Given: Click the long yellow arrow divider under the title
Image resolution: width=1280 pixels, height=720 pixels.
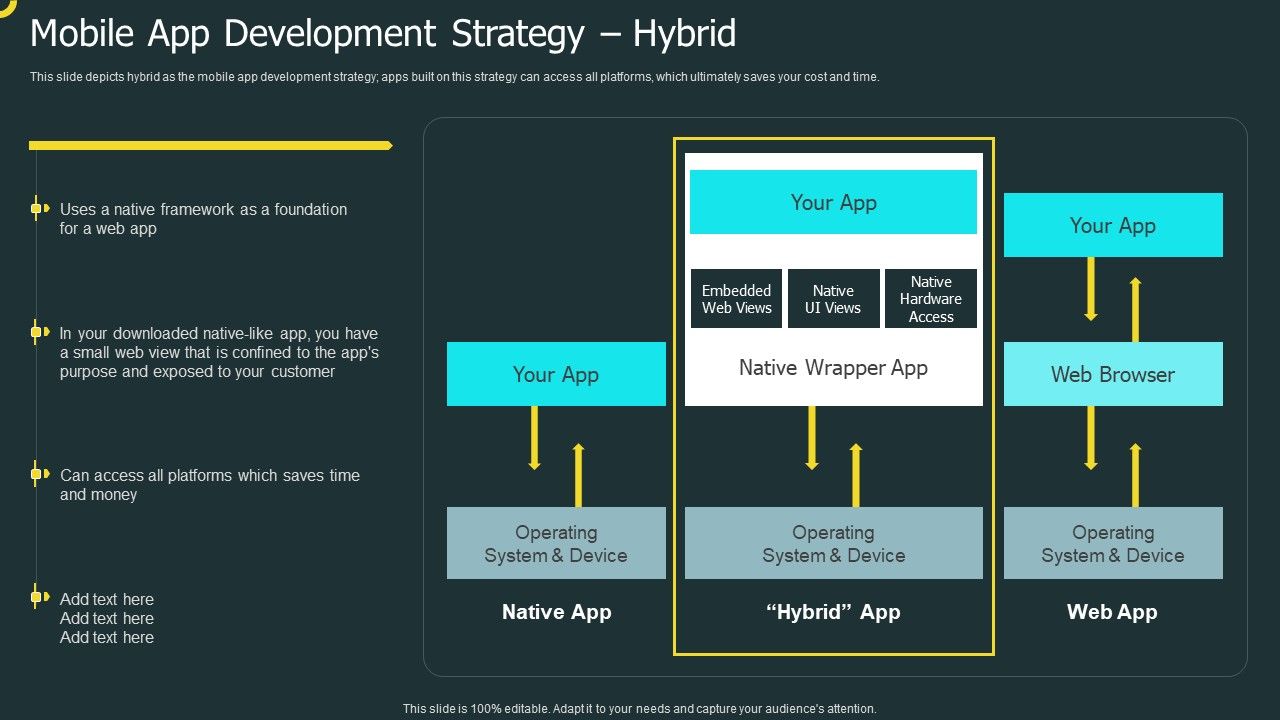Looking at the screenshot, I should click(x=210, y=144).
